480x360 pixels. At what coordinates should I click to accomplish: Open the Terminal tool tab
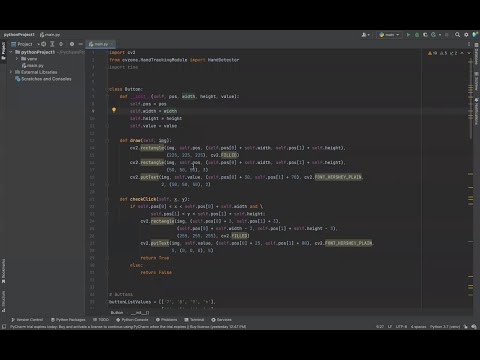[194, 320]
